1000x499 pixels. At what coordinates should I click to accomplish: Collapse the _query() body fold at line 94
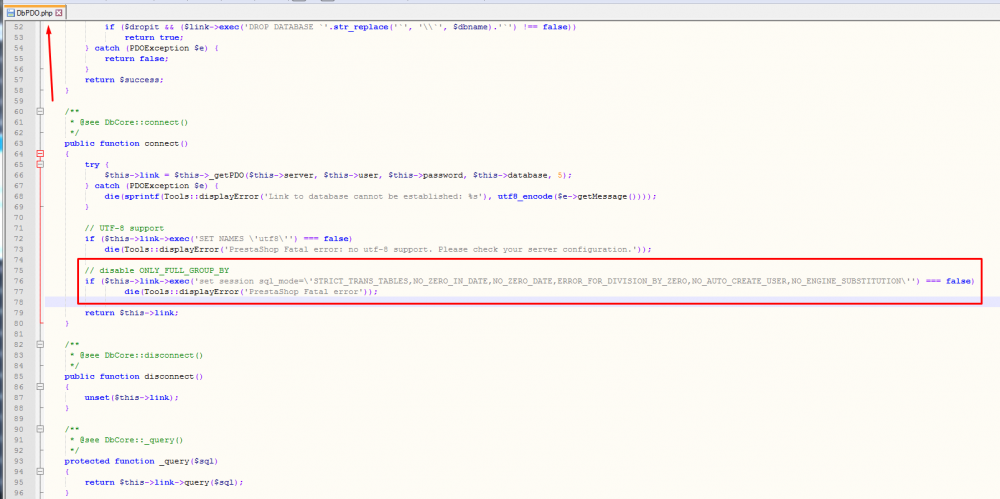point(41,472)
